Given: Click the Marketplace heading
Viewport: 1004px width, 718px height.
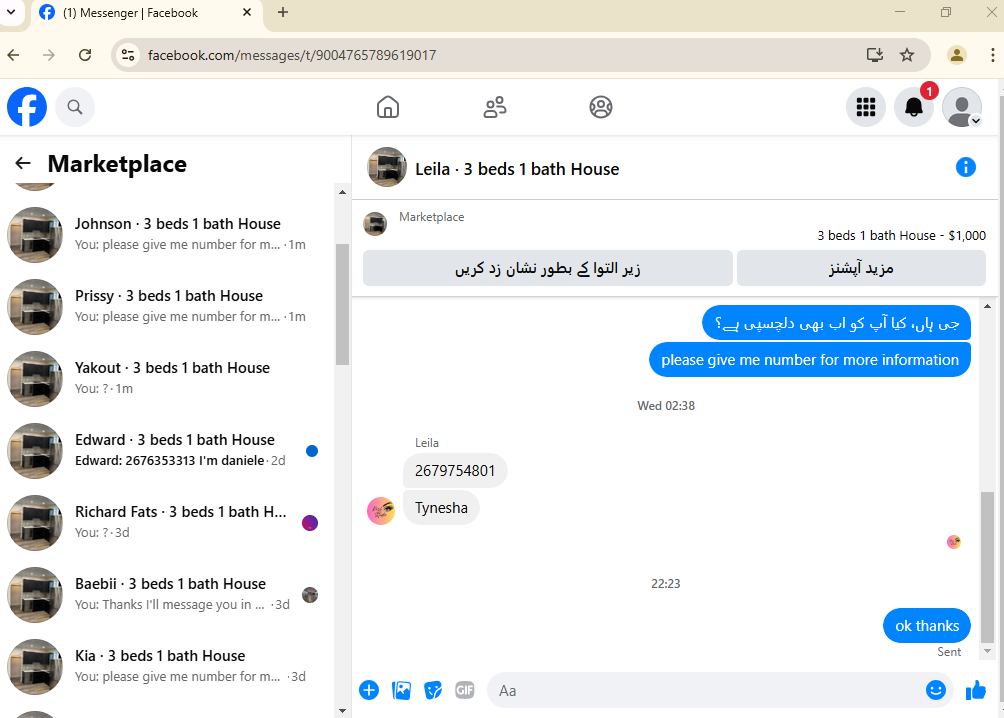Looking at the screenshot, I should tap(117, 164).
